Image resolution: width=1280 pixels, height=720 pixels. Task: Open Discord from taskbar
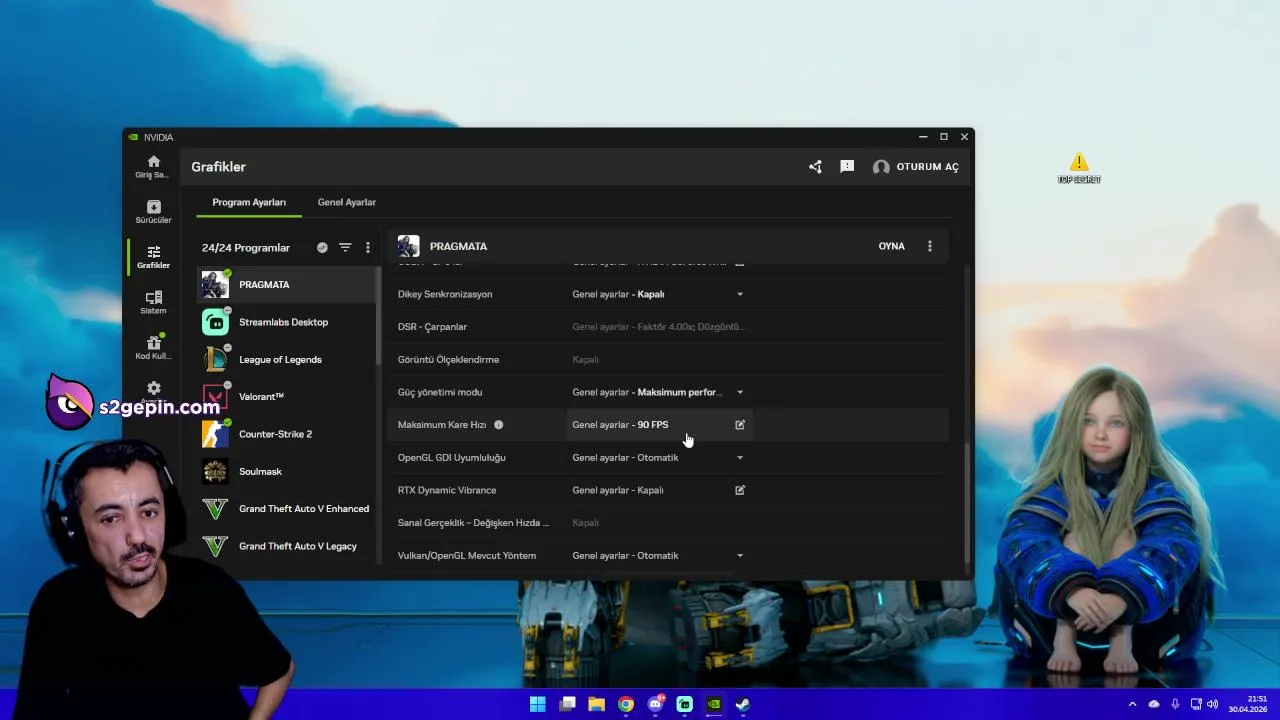tap(655, 704)
